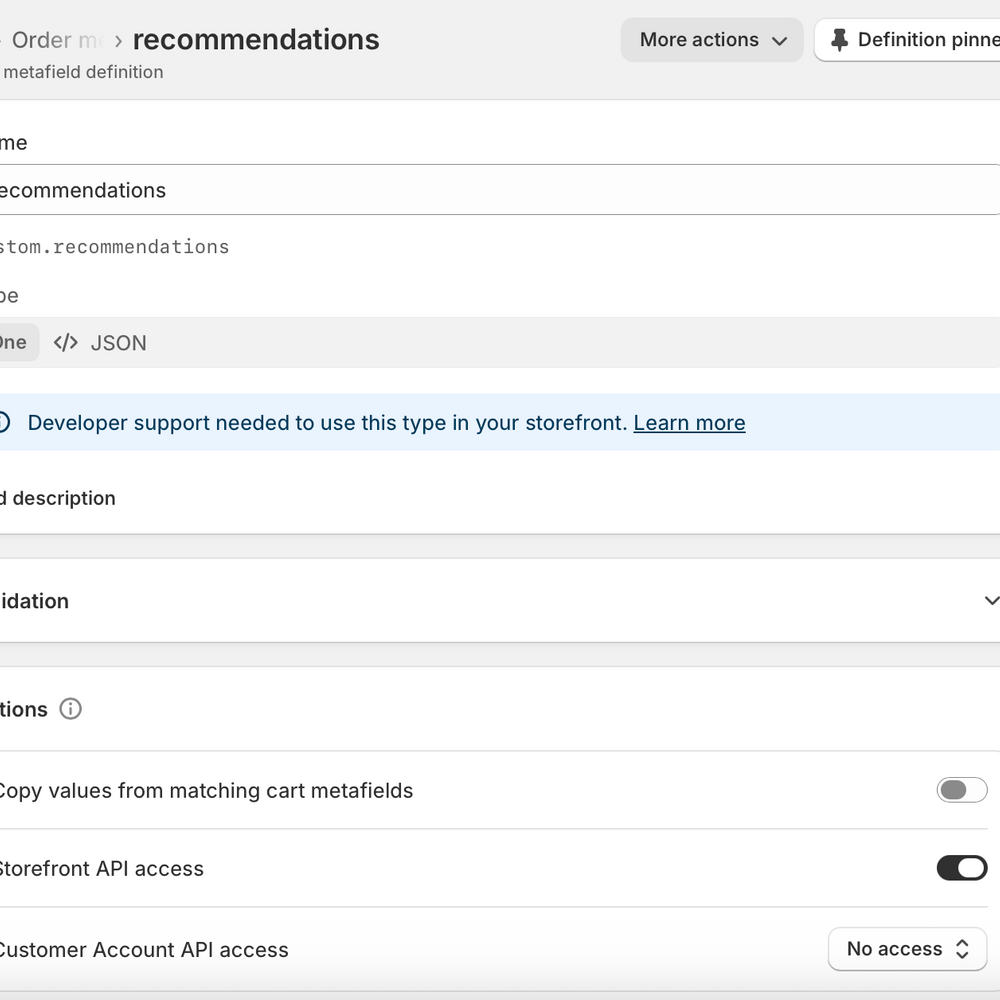
Task: Click the Customer Account API access label
Action: point(143,950)
